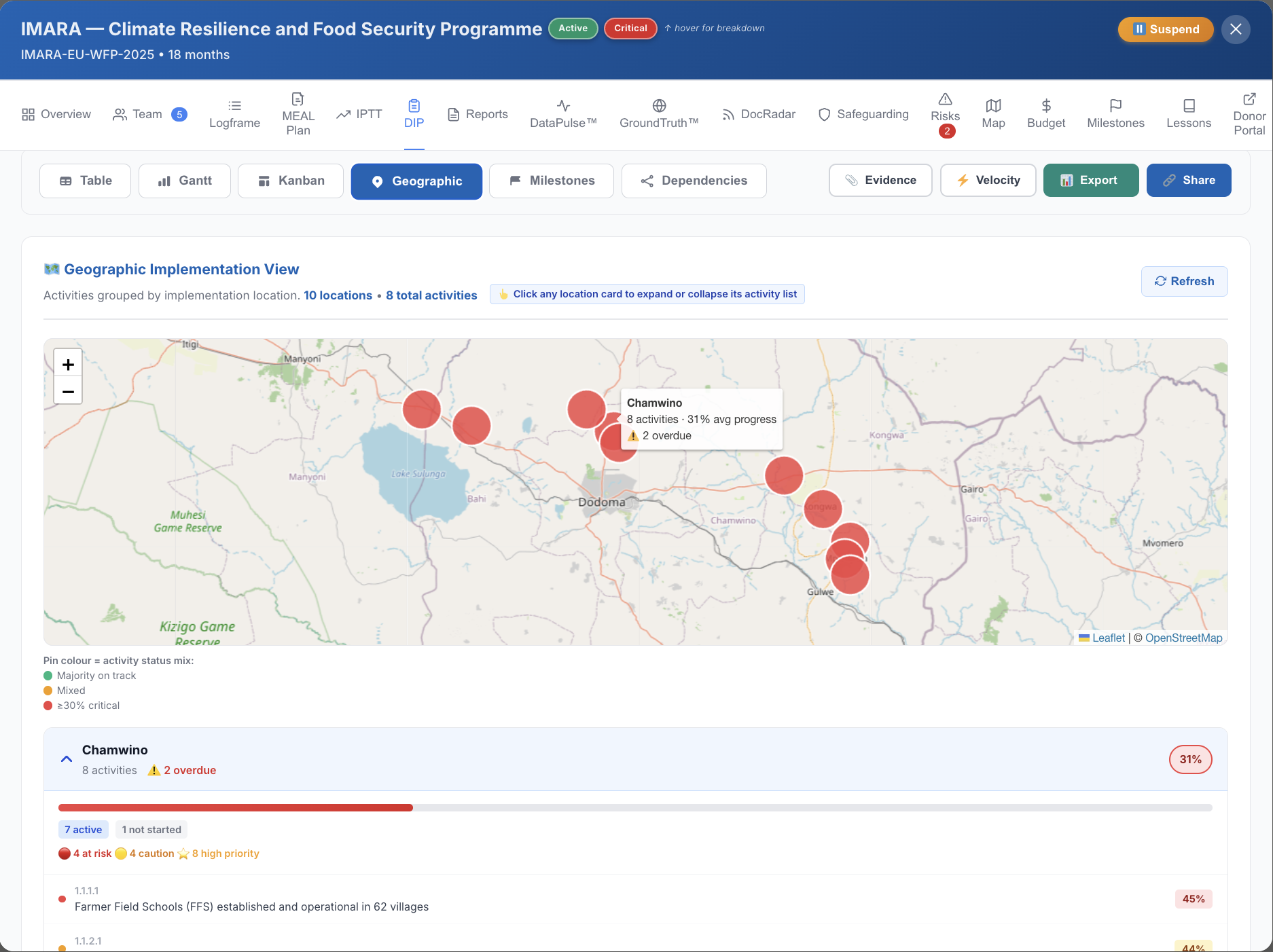Open the Team tab
Viewport: 1273px width, 952px height.
coord(149,114)
